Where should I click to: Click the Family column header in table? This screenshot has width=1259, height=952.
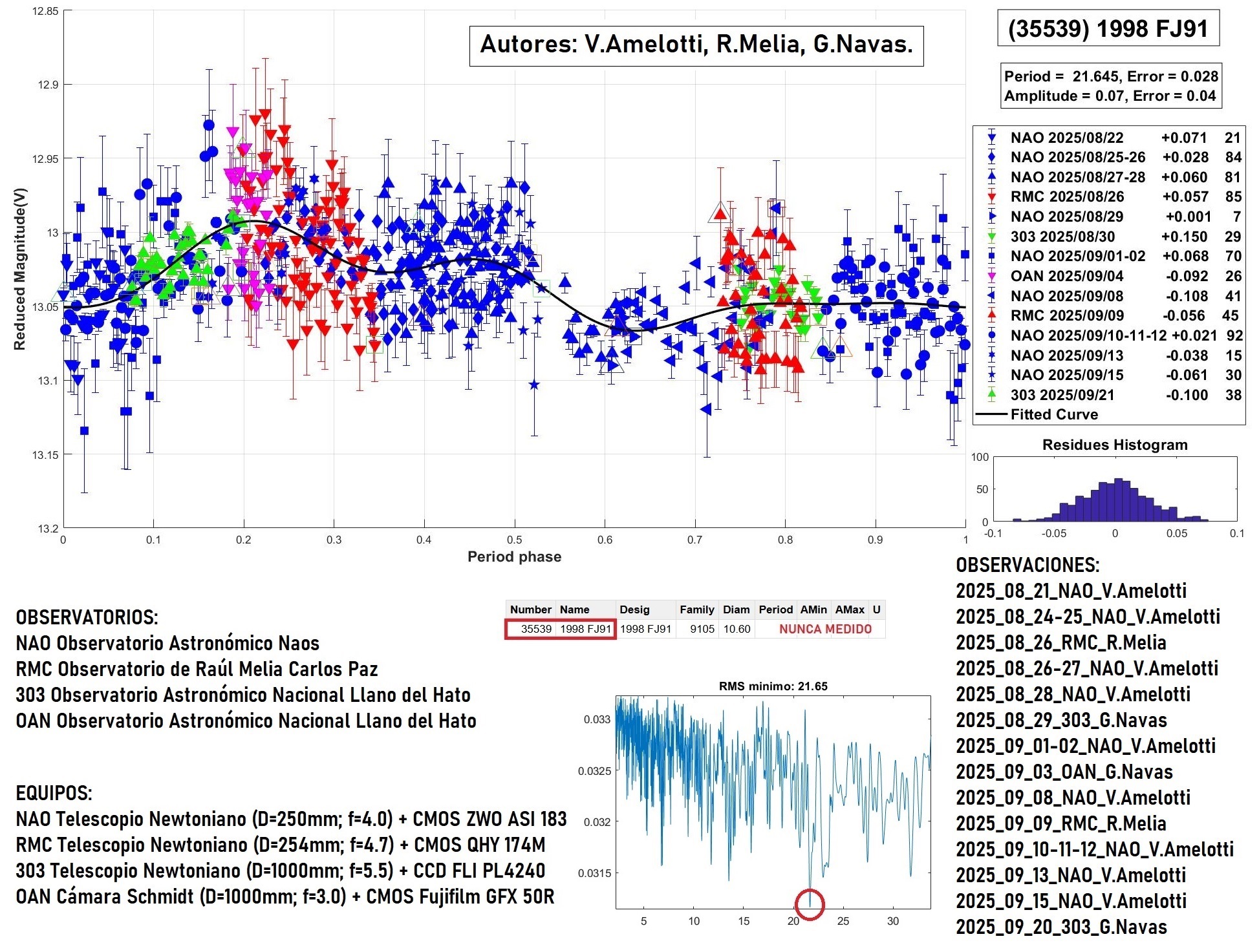(696, 609)
